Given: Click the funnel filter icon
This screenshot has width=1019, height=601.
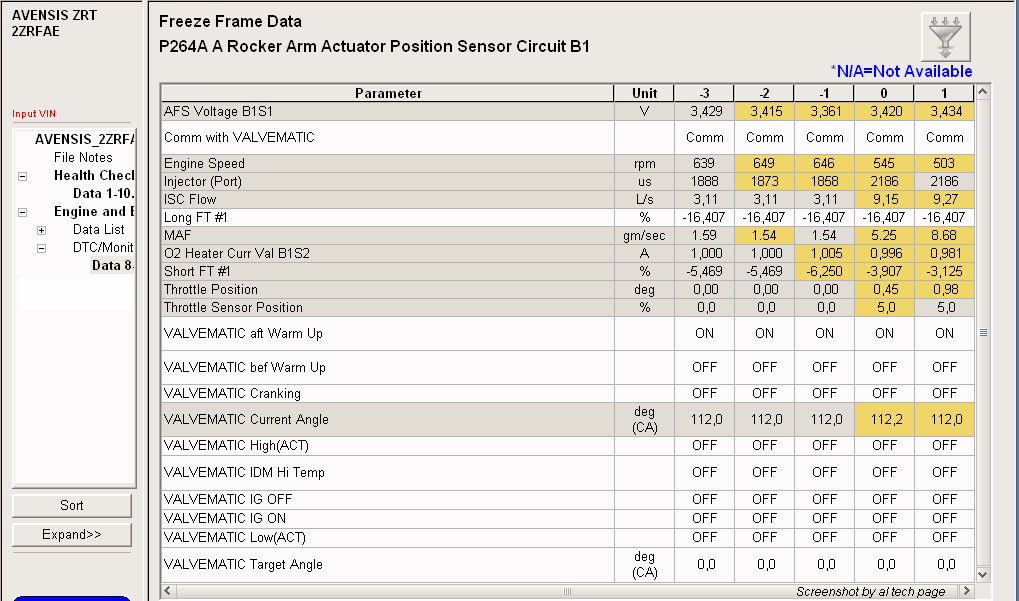Looking at the screenshot, I should coord(944,37).
